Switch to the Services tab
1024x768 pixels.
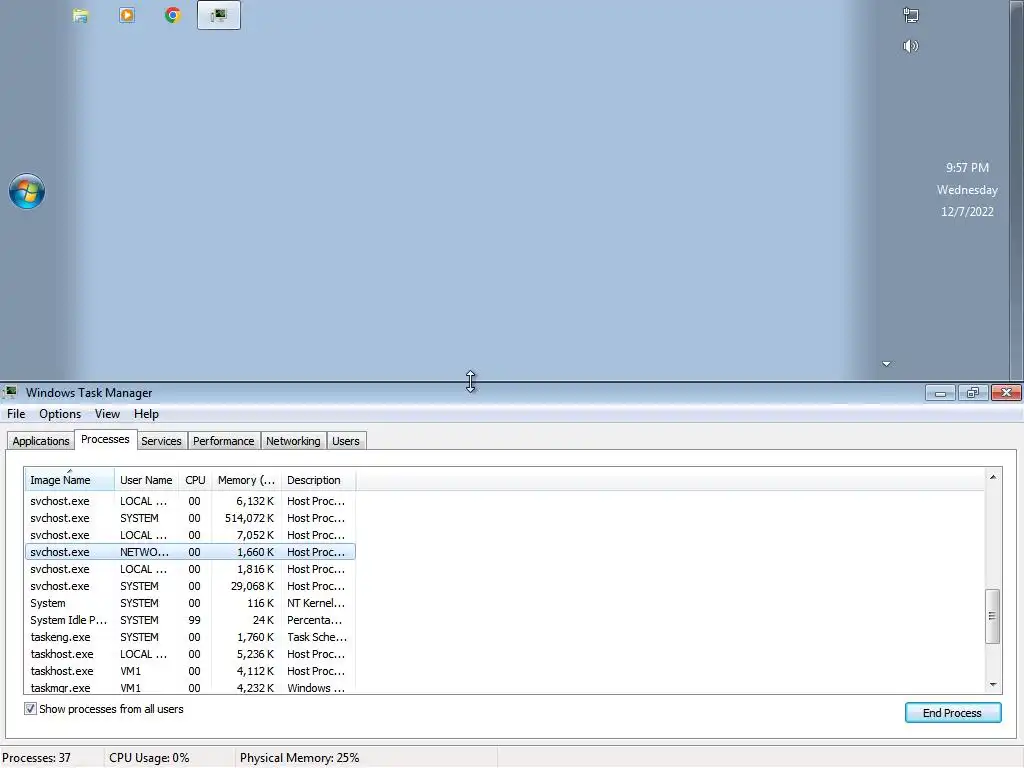[x=161, y=441]
